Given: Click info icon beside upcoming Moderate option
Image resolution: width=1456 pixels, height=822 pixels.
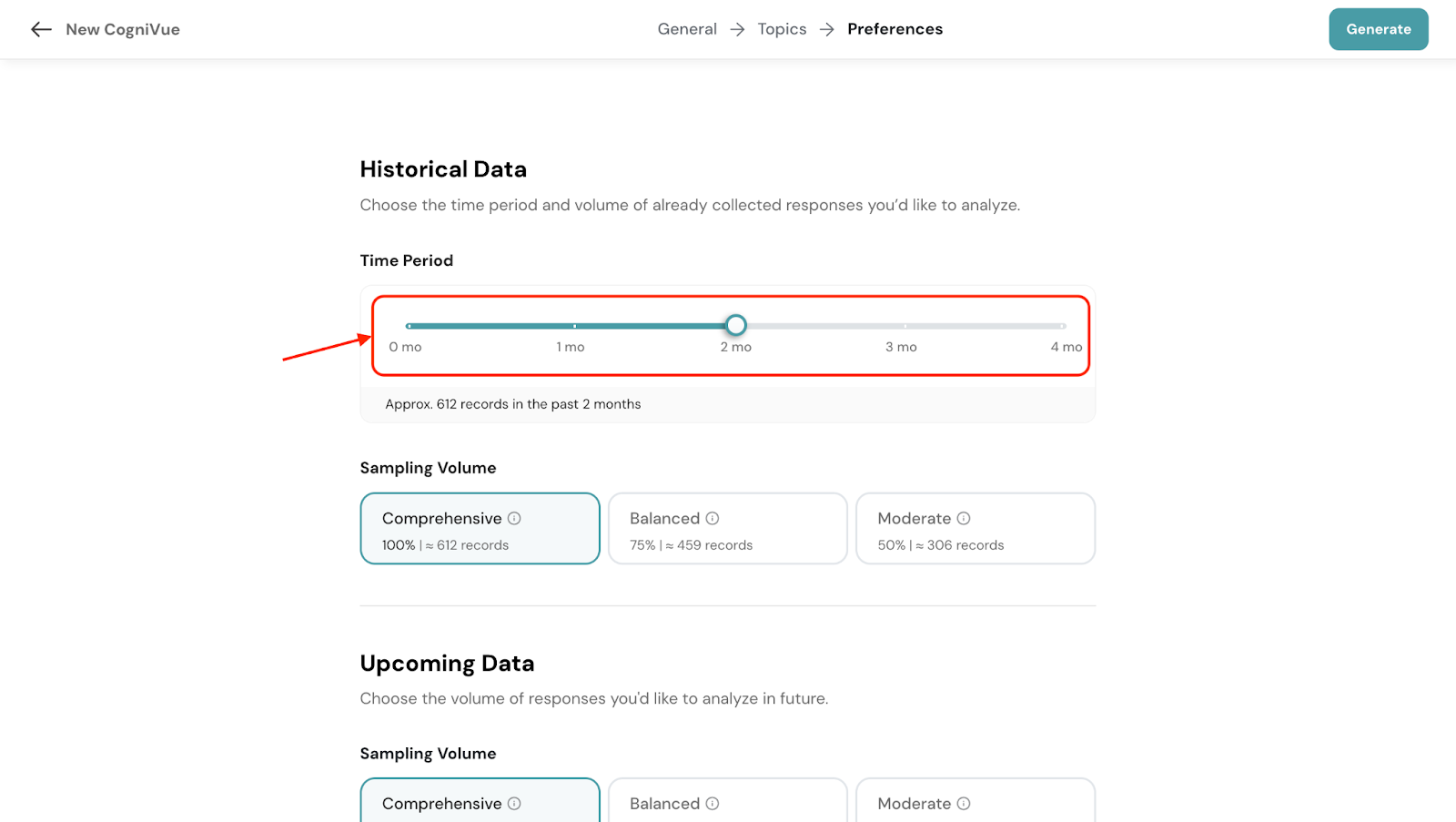Looking at the screenshot, I should 964,804.
